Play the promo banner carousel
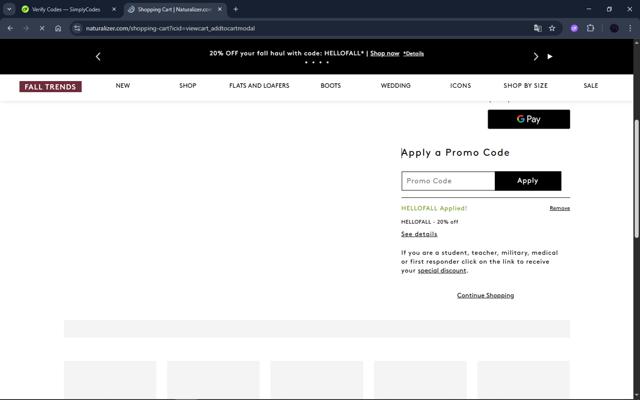The image size is (640, 400). [550, 57]
